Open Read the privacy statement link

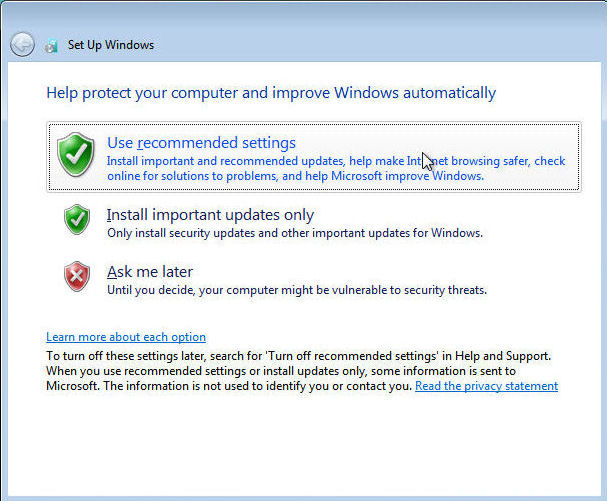click(x=486, y=386)
